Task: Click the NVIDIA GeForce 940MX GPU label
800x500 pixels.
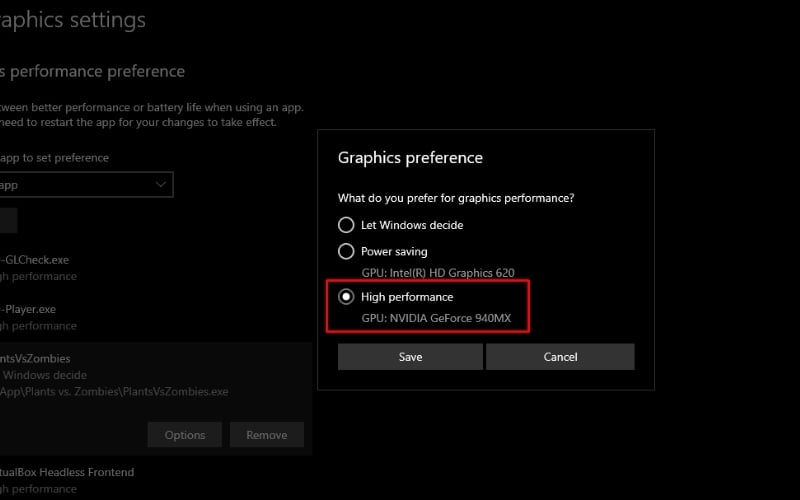Action: (436, 317)
